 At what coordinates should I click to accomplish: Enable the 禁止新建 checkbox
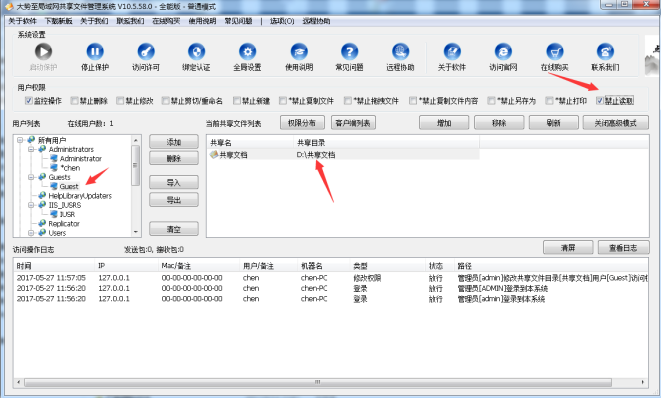(x=237, y=100)
